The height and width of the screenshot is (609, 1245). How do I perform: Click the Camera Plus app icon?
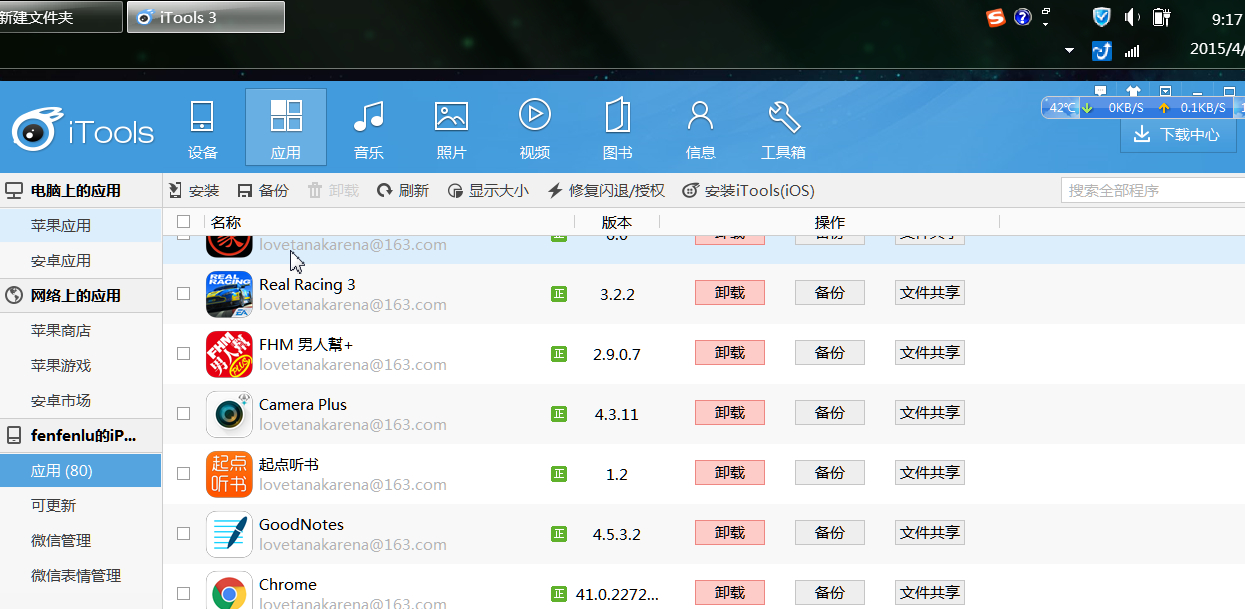click(229, 414)
